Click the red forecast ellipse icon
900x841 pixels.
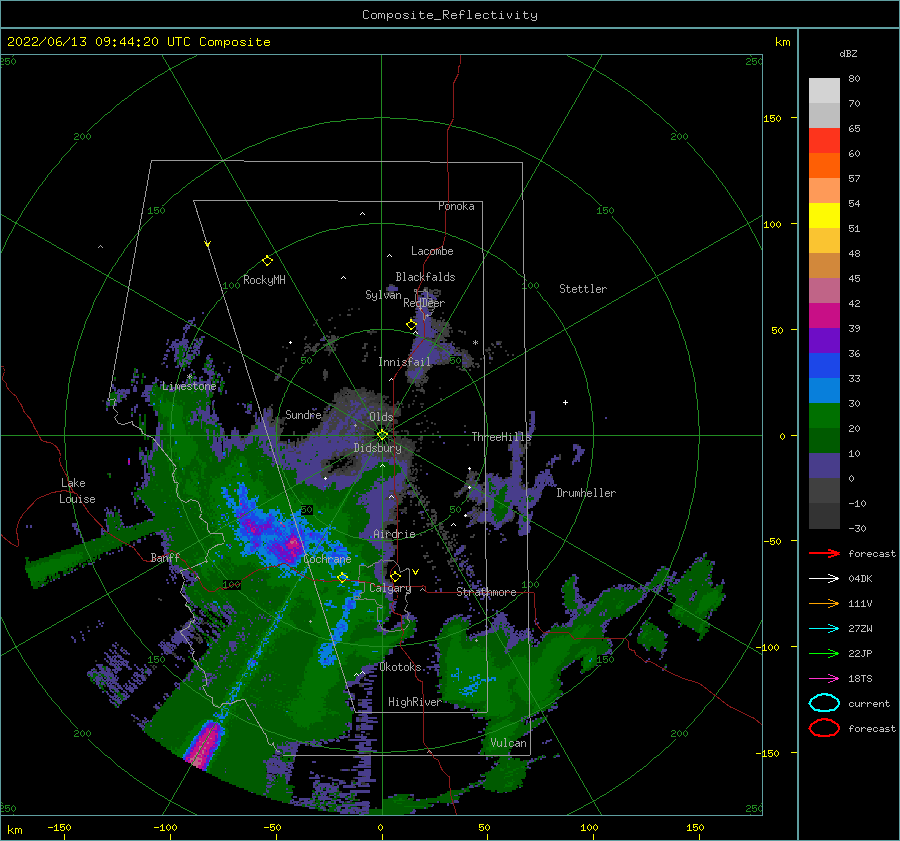(x=824, y=728)
